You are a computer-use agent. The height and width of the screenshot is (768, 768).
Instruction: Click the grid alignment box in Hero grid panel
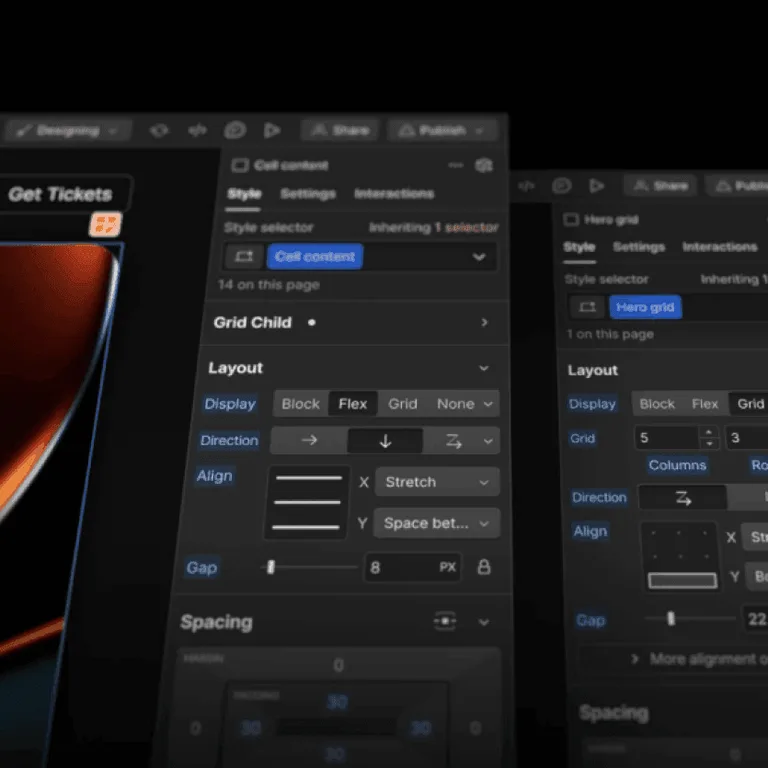tap(680, 556)
